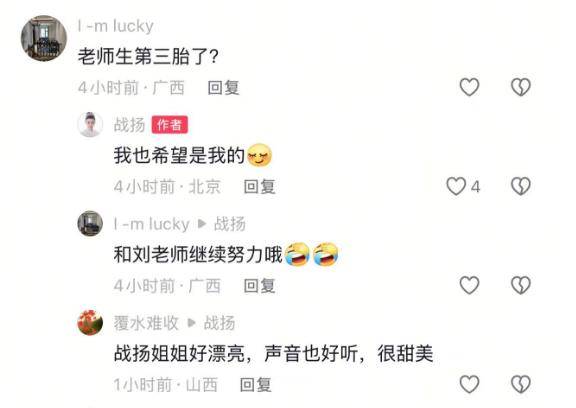Like the comment asking 老师生第三胎了?
Viewport: 576px width, 408px height.
point(469,87)
